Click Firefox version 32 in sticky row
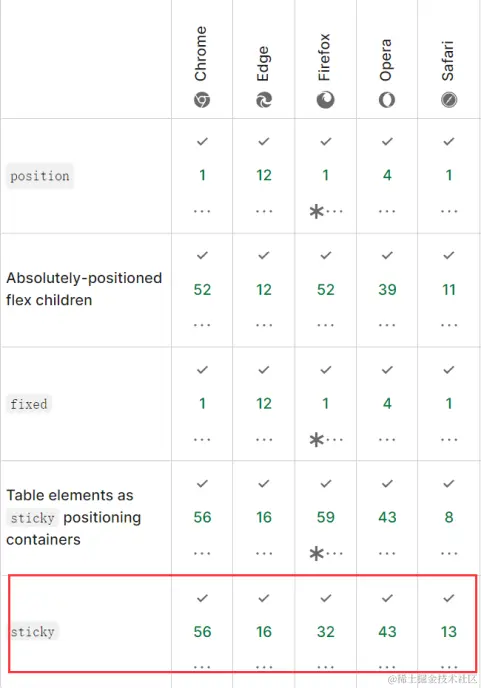This screenshot has width=481, height=688. coord(326,632)
